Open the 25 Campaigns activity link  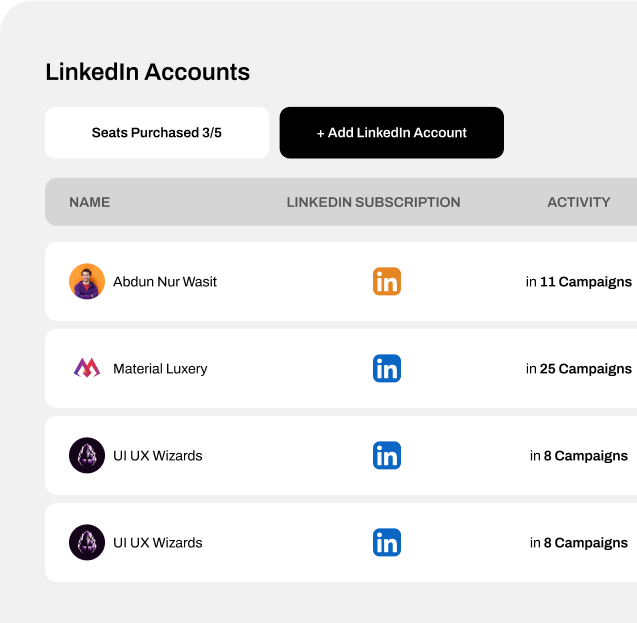[x=578, y=368]
